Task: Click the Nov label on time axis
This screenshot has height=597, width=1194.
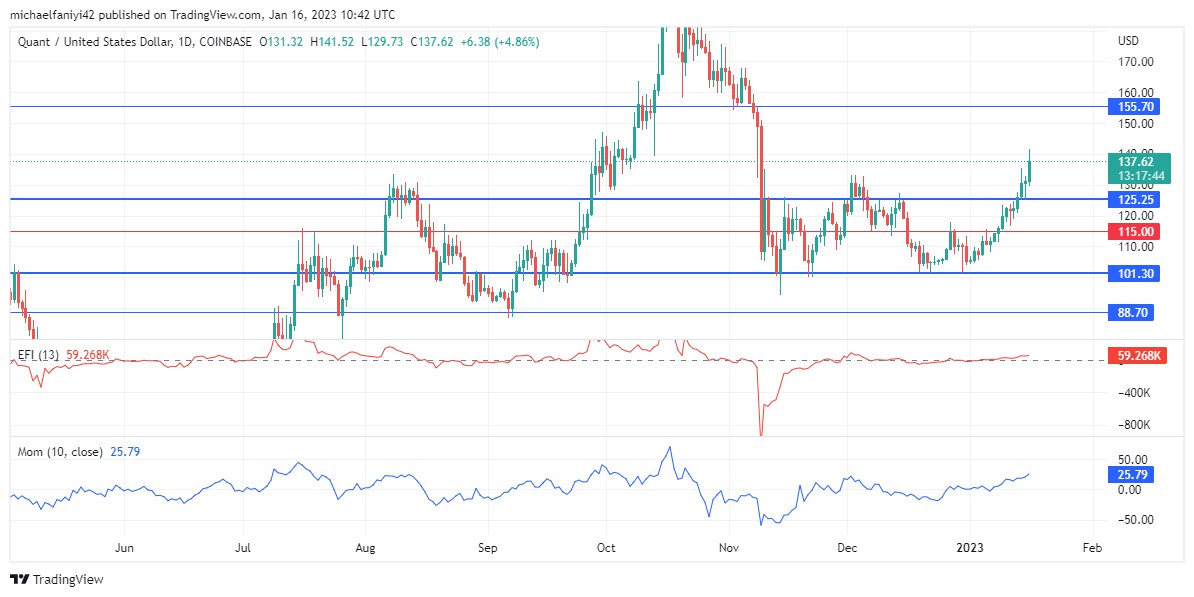Action: point(729,548)
